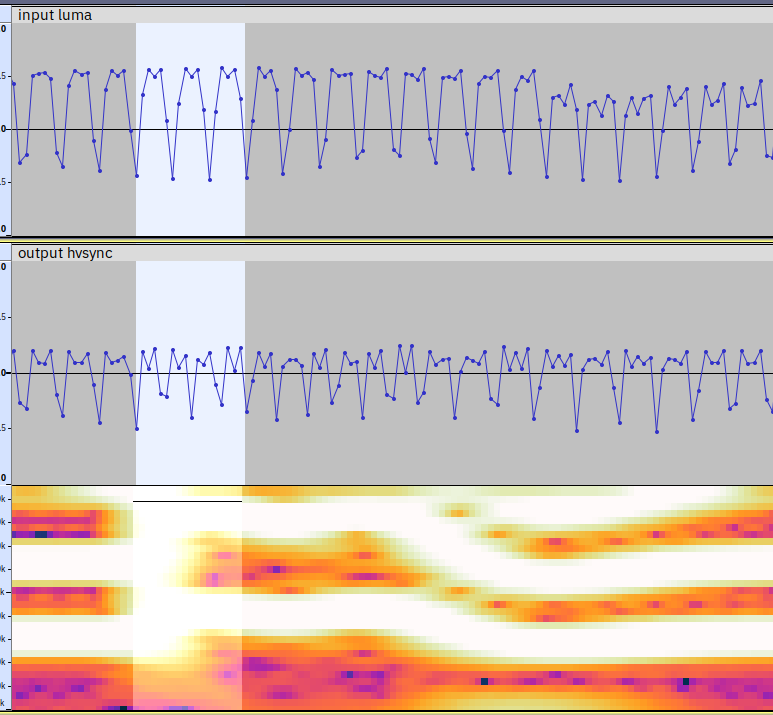Click the right edge of the input luma selection

tap(245, 130)
